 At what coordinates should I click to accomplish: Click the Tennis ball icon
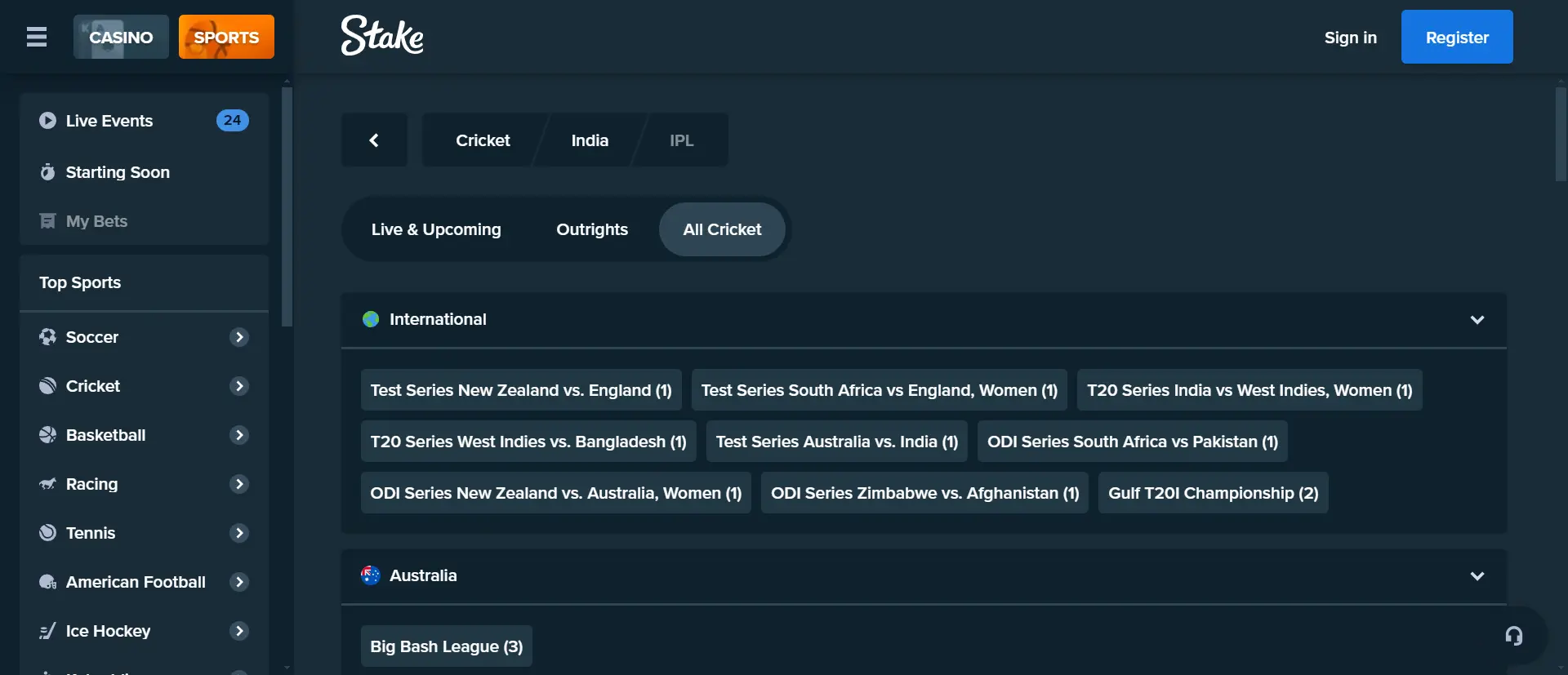[x=47, y=533]
